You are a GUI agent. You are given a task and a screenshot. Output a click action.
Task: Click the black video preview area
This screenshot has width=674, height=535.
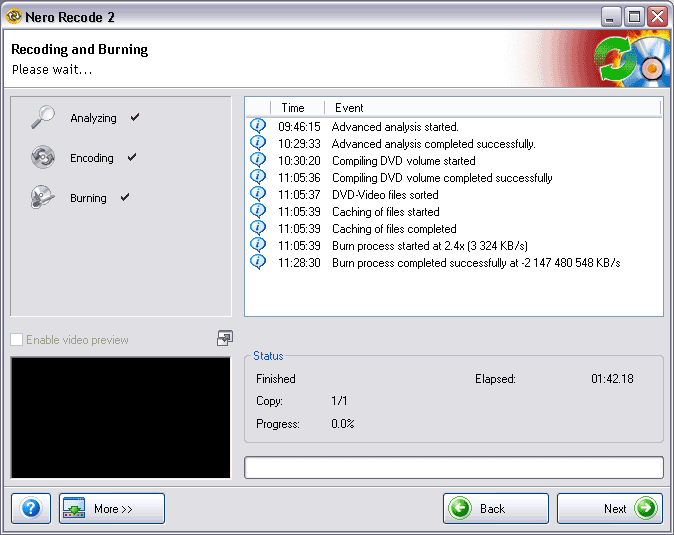pos(120,417)
